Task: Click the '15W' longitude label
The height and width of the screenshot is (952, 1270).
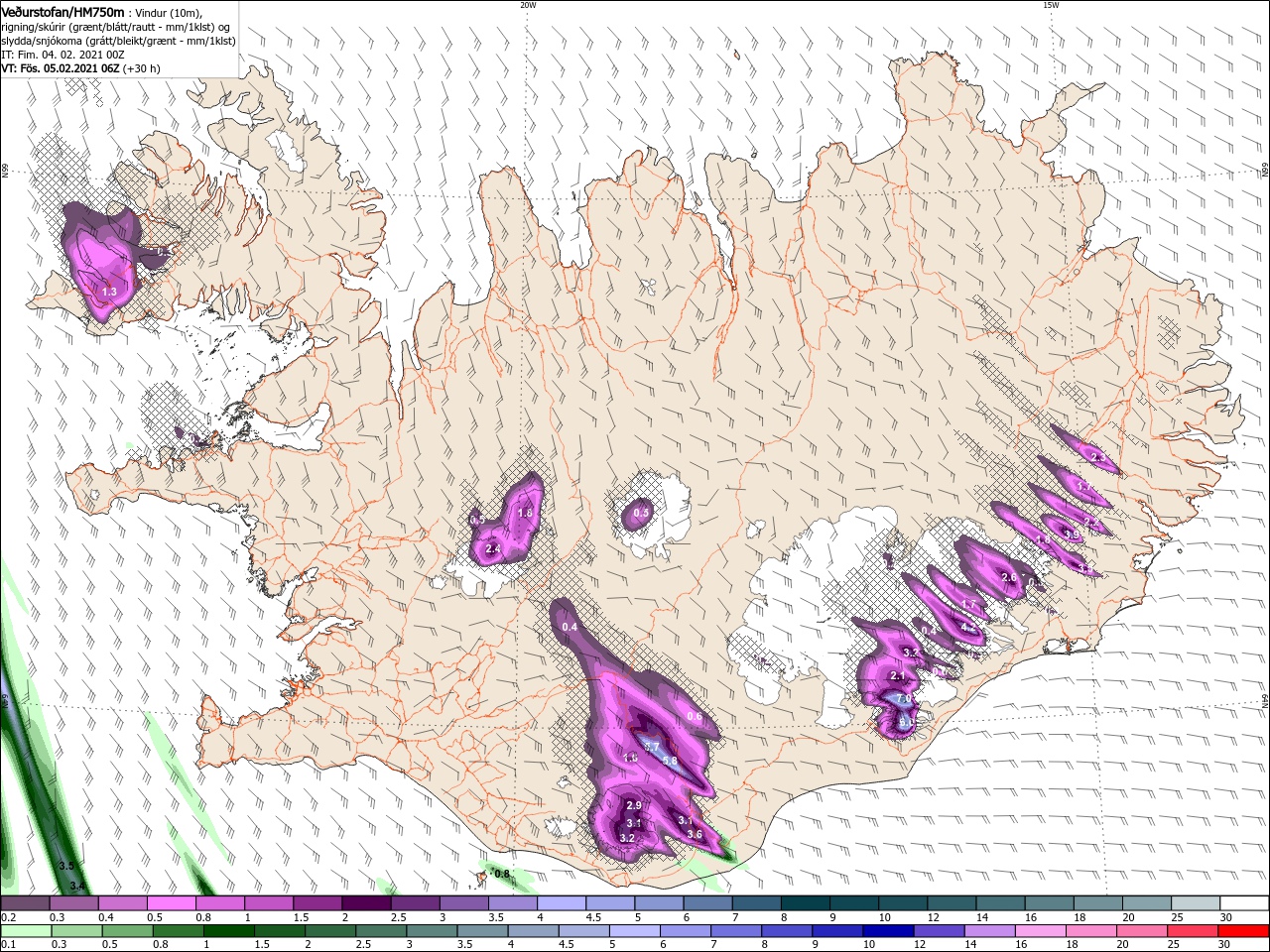Action: 1051,5
